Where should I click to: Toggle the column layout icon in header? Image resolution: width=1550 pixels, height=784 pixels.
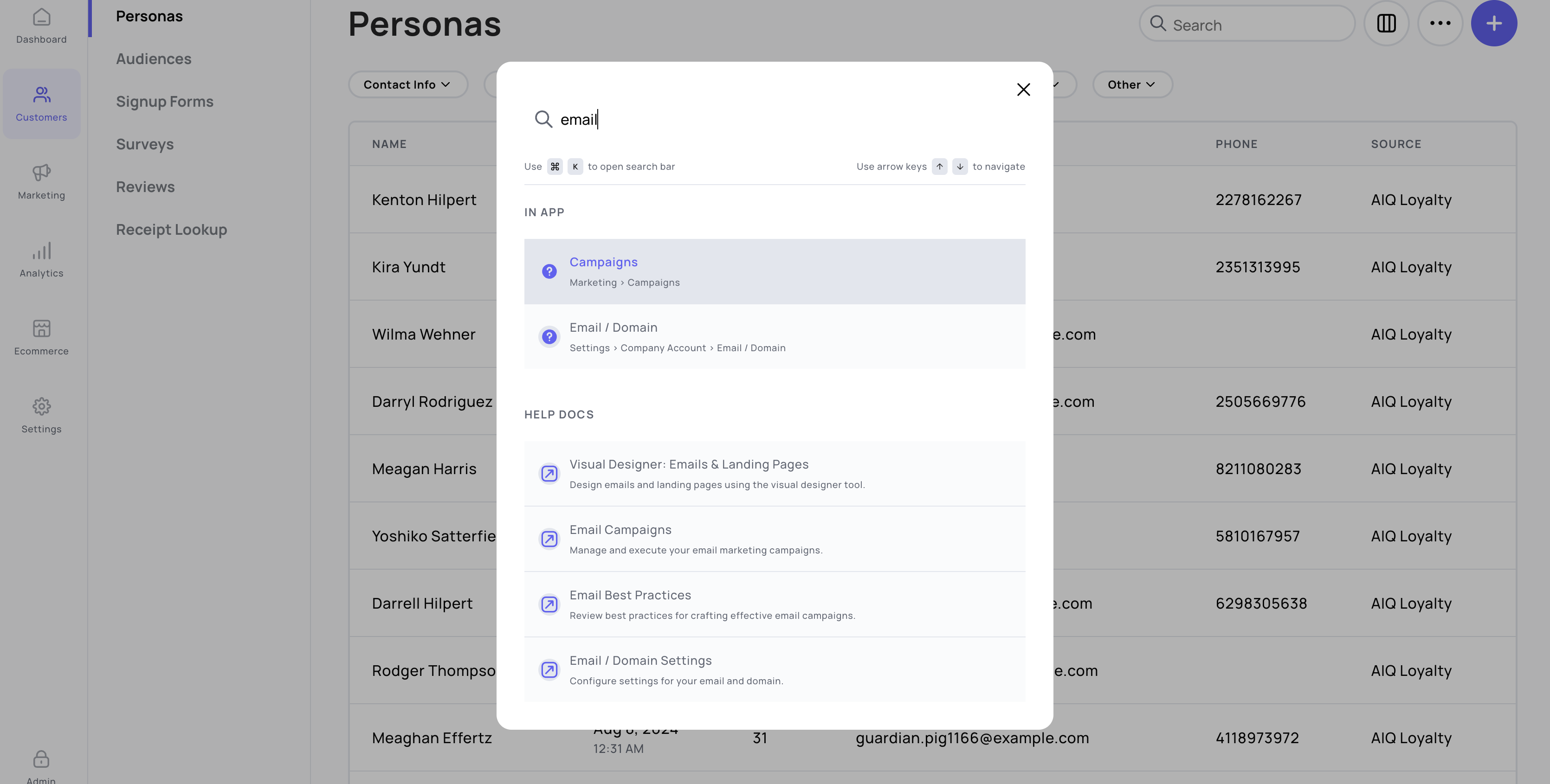(1386, 24)
